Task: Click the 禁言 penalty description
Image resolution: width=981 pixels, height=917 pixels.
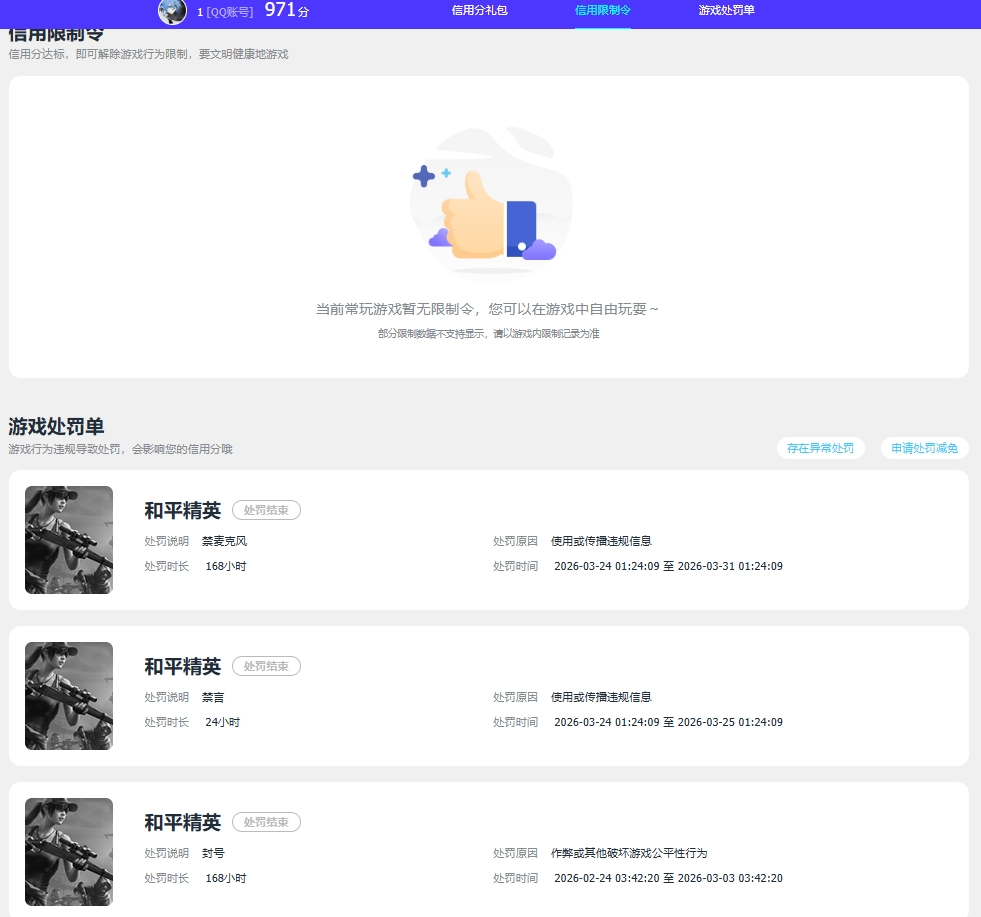Action: [213, 697]
